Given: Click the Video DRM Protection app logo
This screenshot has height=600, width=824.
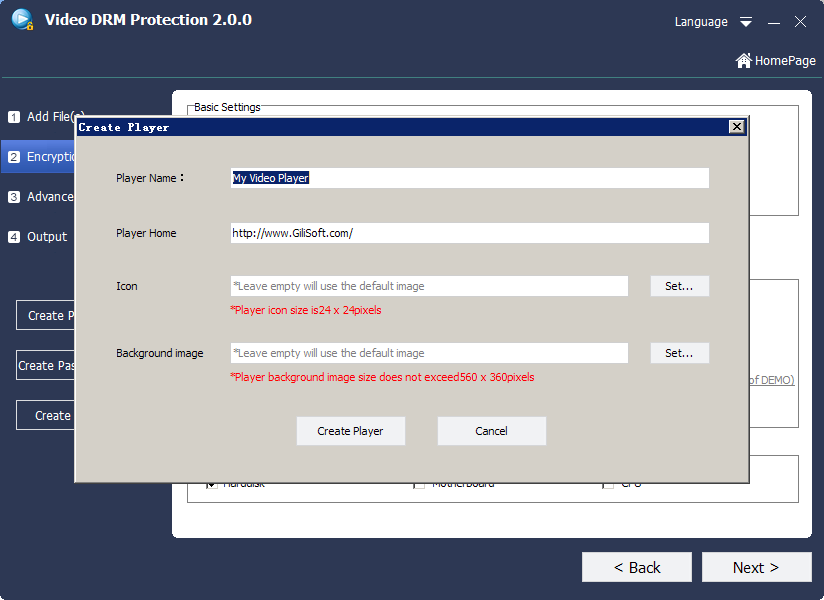Looking at the screenshot, I should click(23, 19).
